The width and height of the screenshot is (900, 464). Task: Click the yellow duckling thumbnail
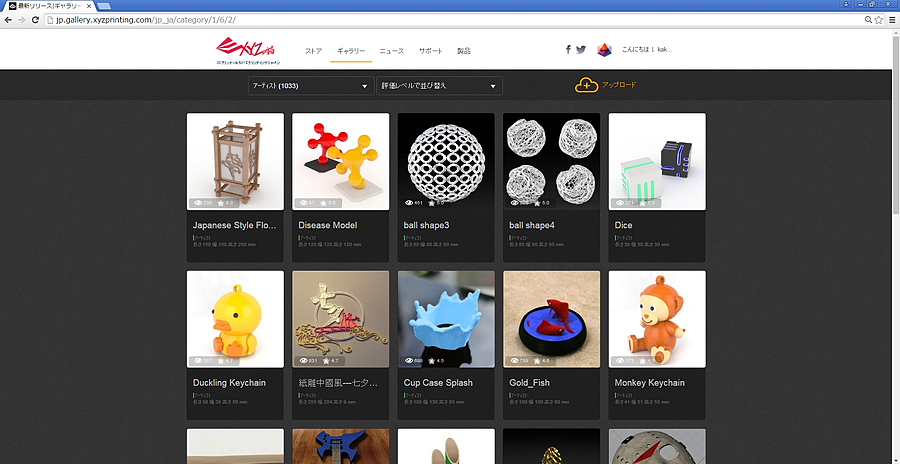[235, 319]
